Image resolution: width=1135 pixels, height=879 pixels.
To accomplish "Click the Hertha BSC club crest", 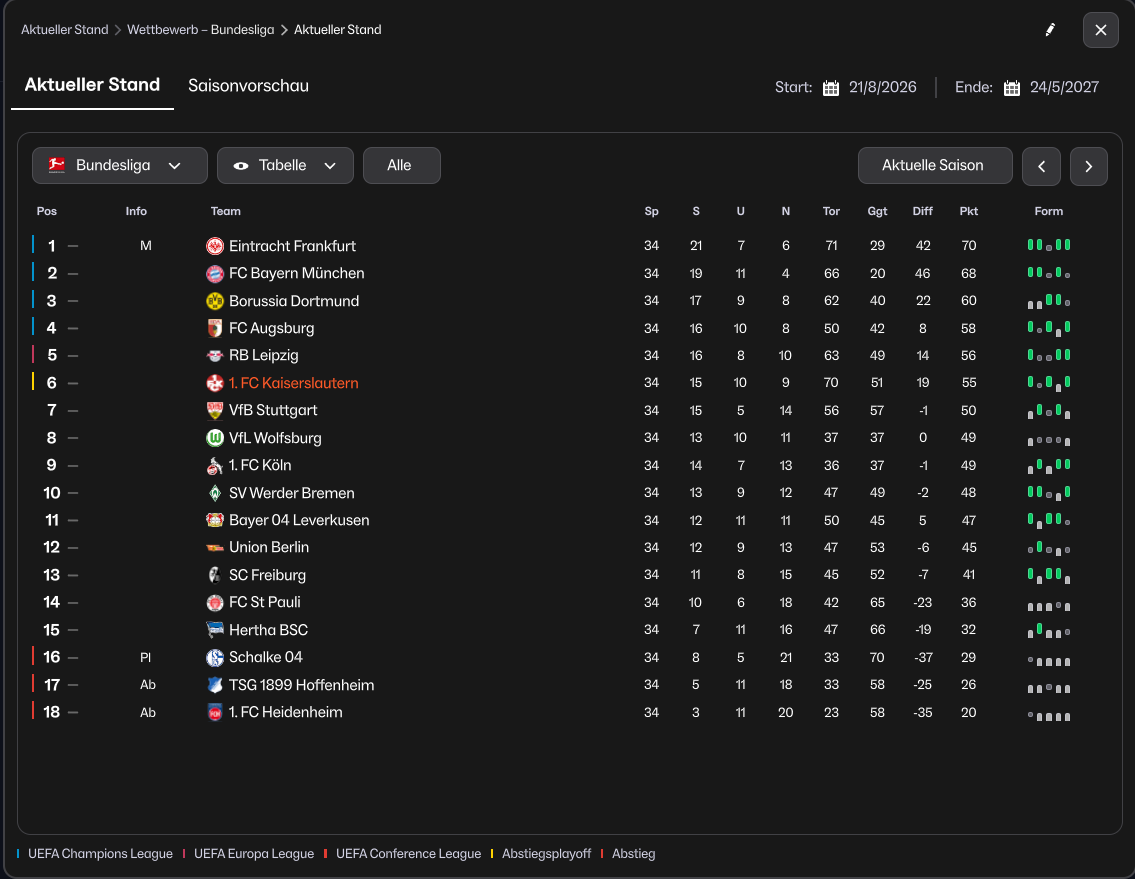I will point(215,630).
